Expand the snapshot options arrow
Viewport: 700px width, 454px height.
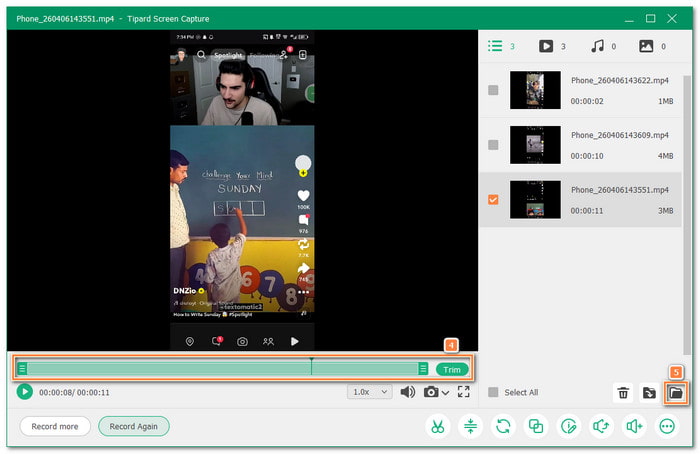445,393
